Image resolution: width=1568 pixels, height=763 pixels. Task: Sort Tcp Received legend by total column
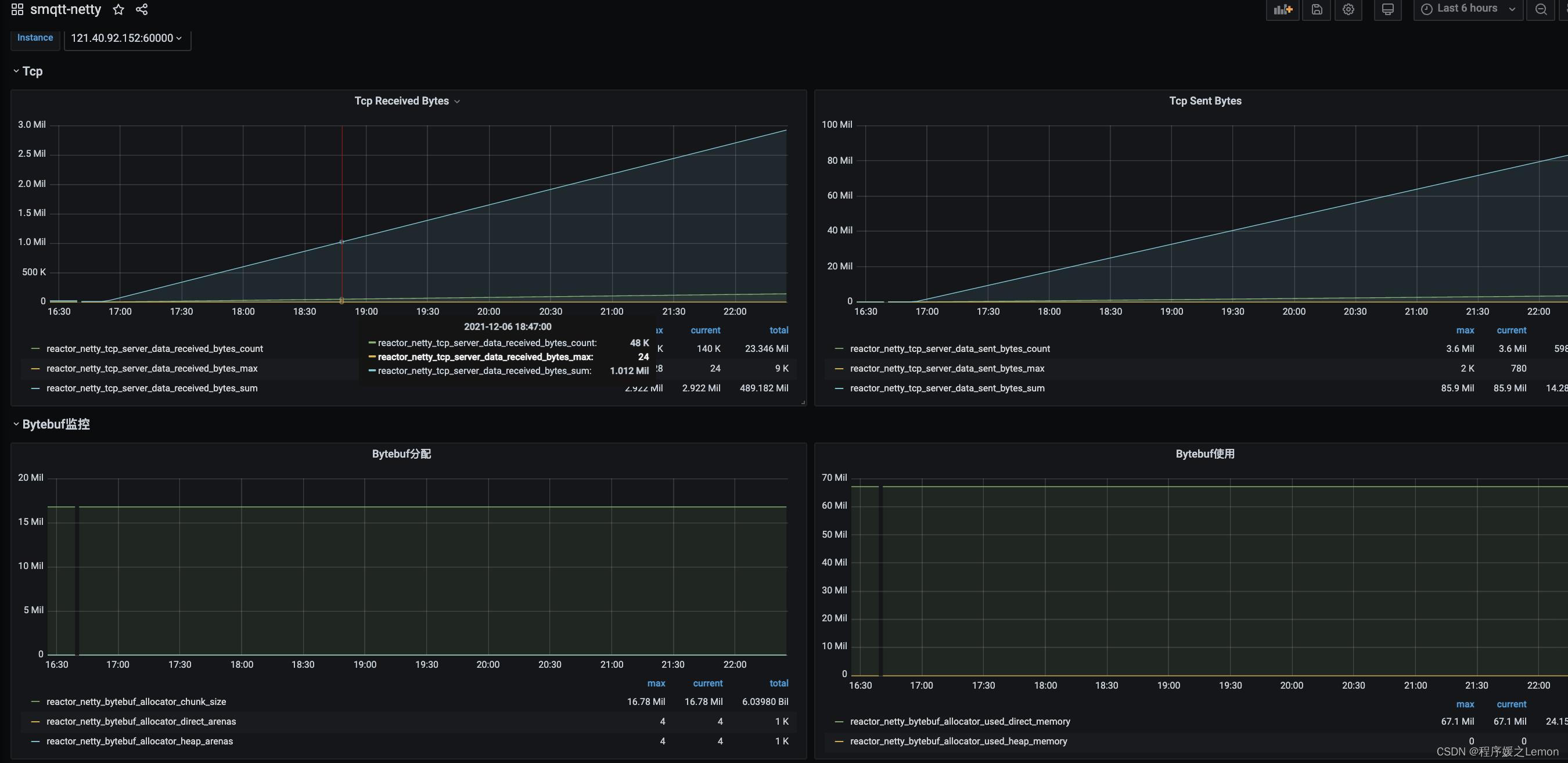pyautogui.click(x=779, y=330)
